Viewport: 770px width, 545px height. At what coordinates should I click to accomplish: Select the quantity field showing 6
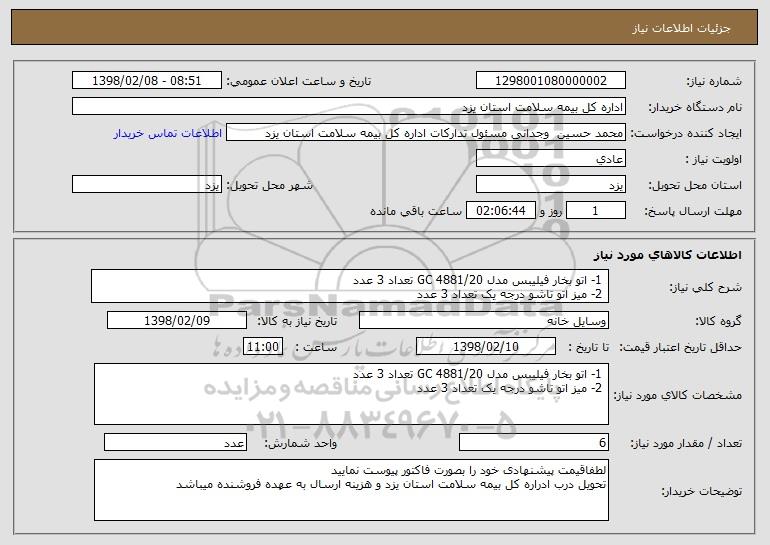(x=534, y=442)
